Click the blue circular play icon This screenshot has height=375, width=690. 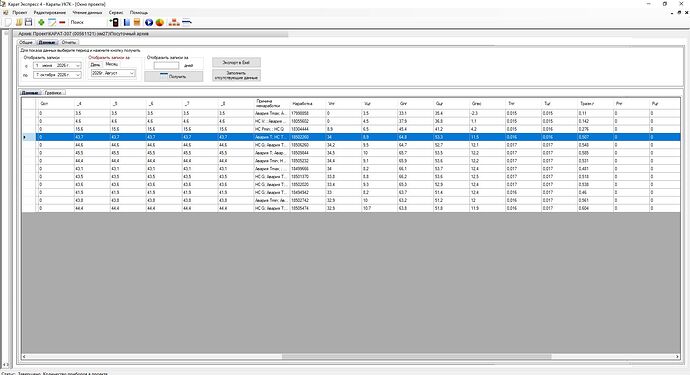[149, 22]
